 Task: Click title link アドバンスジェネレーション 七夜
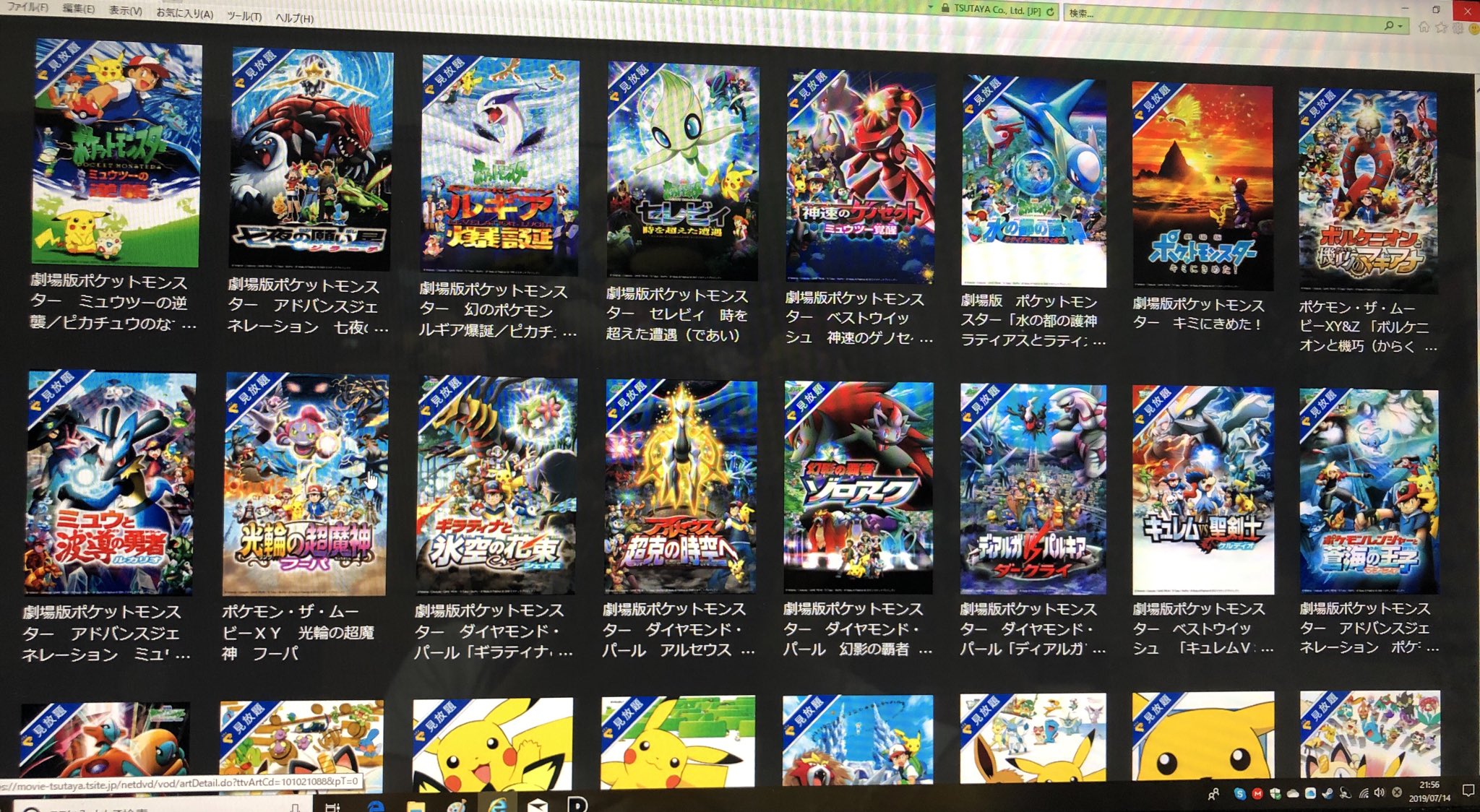tap(308, 306)
